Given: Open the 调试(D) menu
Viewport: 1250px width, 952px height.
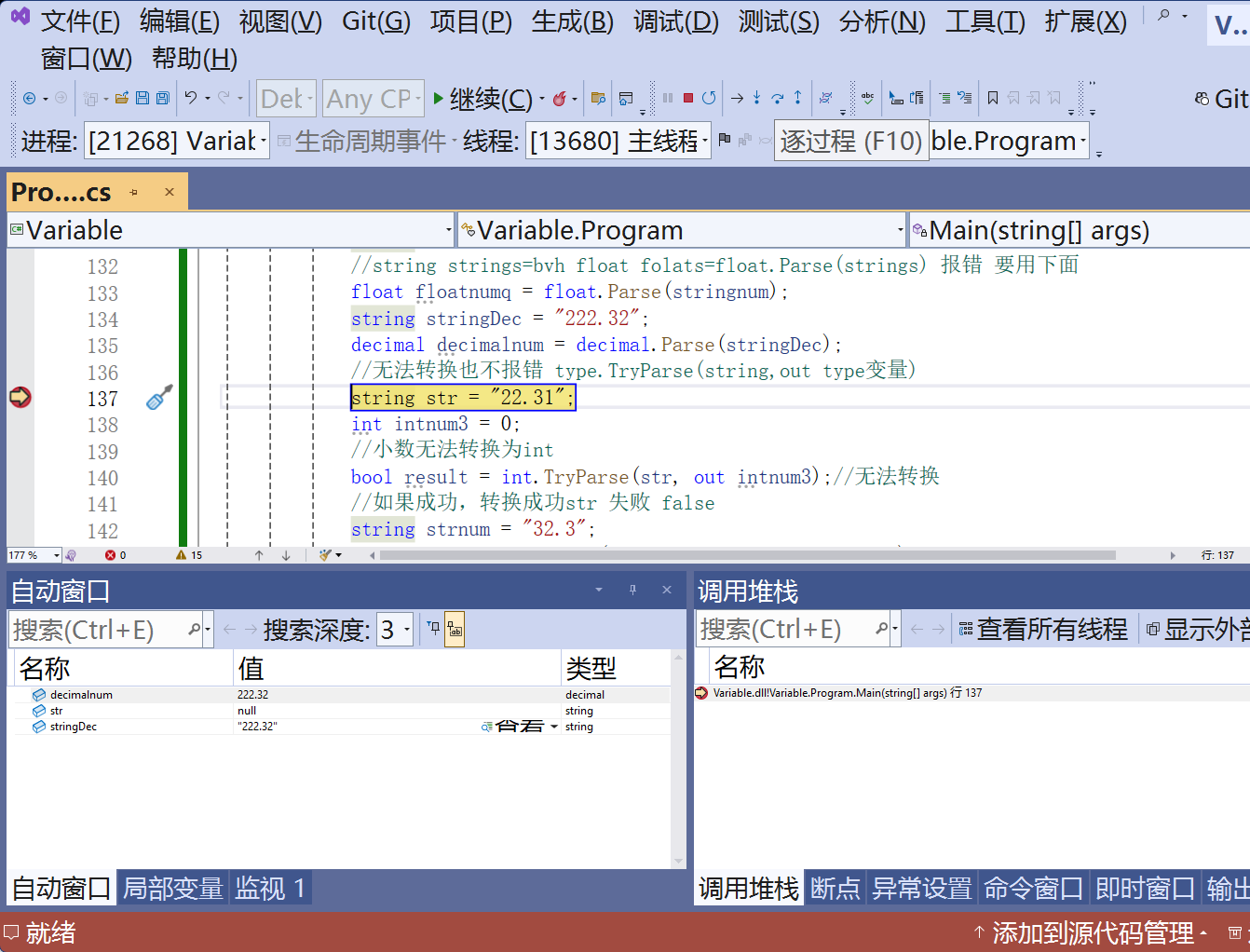Looking at the screenshot, I should pyautogui.click(x=675, y=20).
